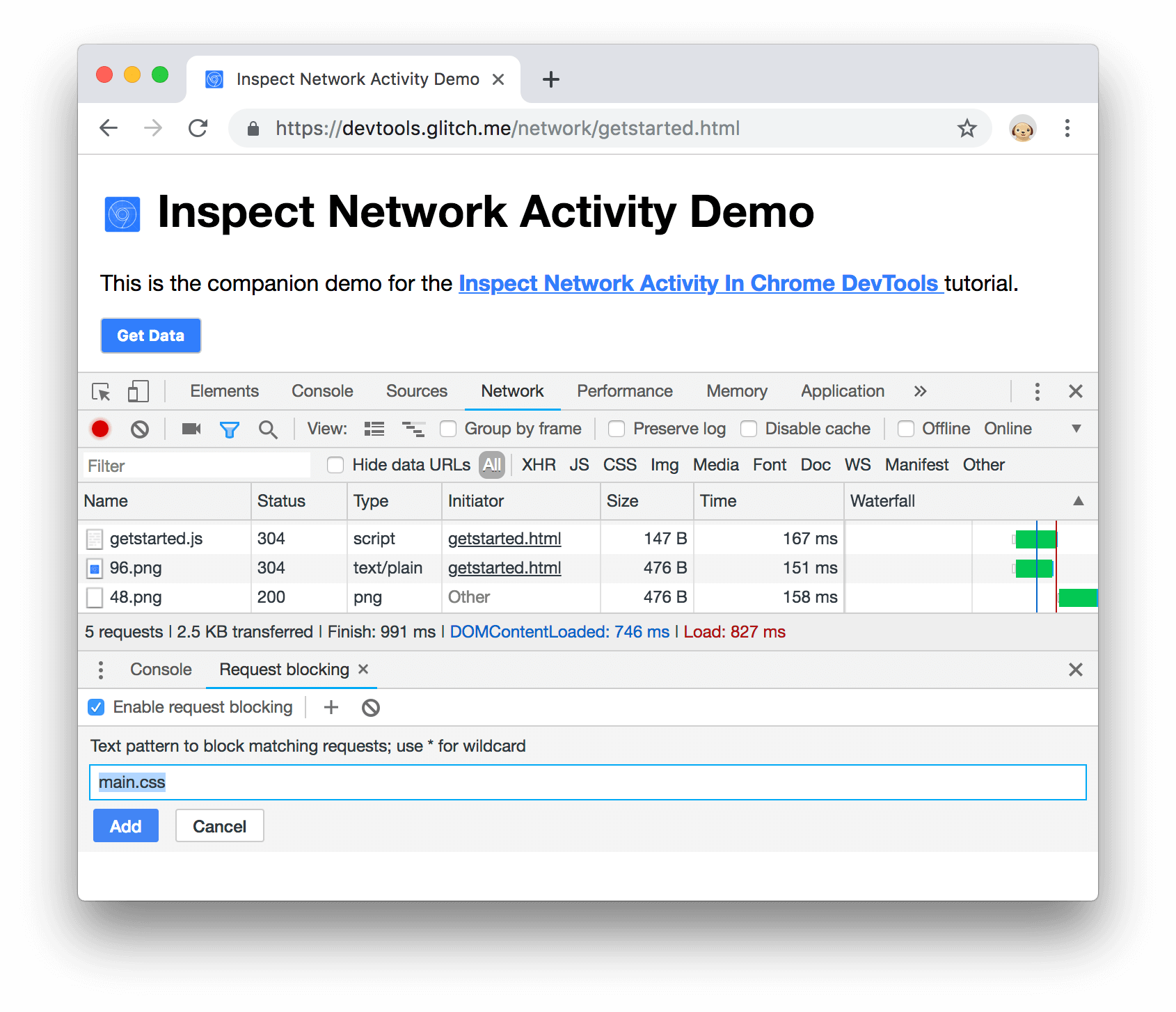Toggle the network filter funnel icon
This screenshot has height=1012, width=1176.
coord(230,429)
